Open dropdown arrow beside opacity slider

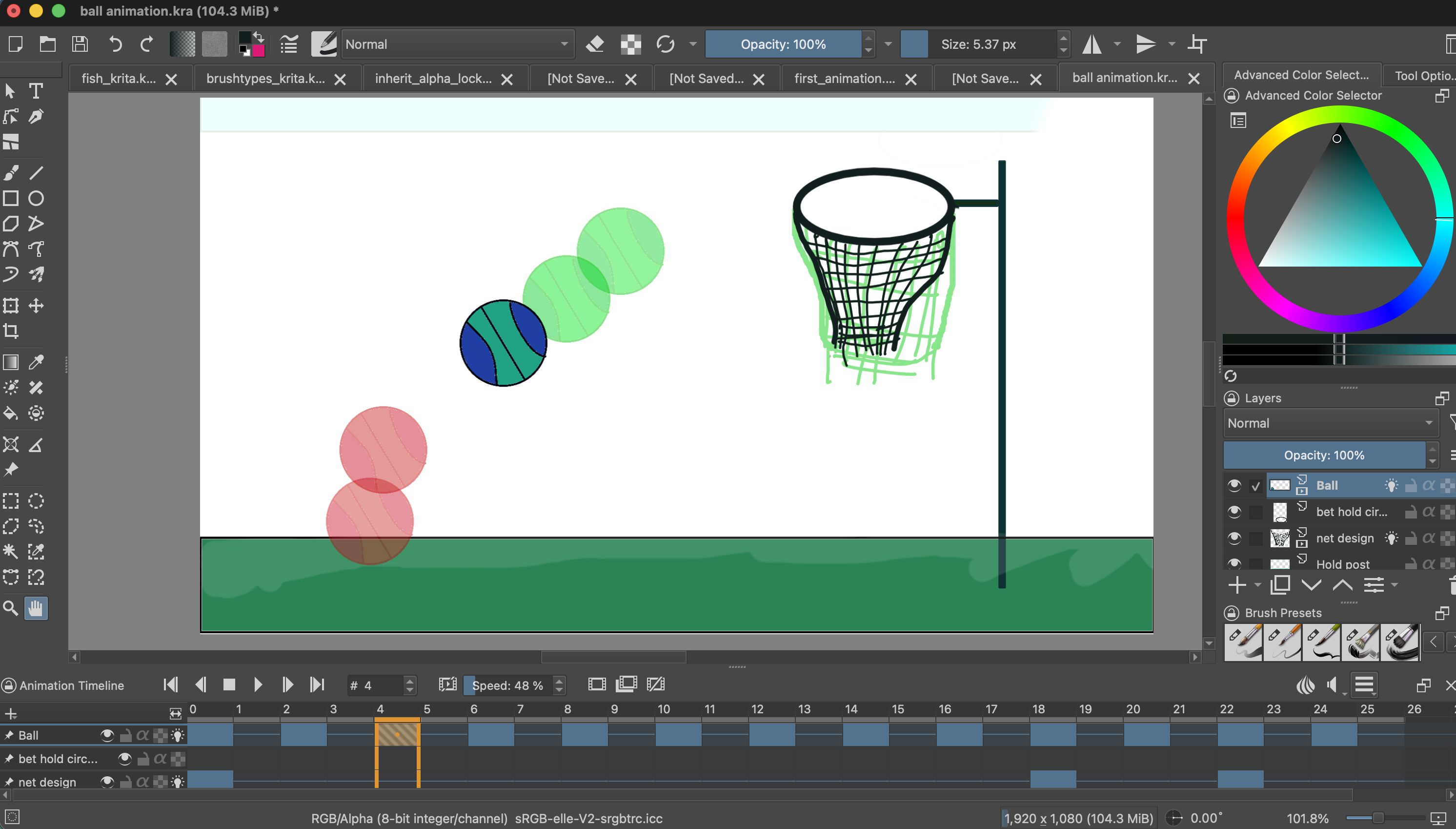coord(888,44)
